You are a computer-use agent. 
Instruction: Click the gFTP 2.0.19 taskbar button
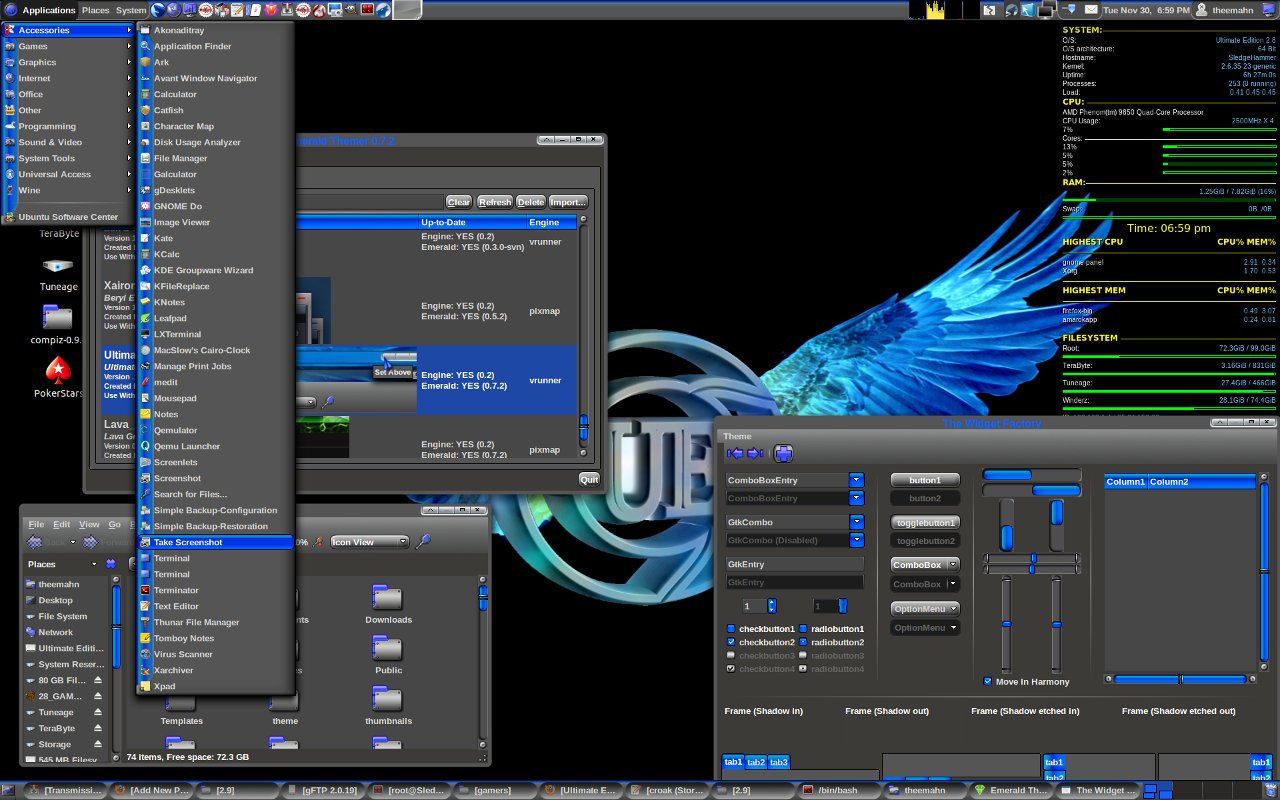point(325,790)
